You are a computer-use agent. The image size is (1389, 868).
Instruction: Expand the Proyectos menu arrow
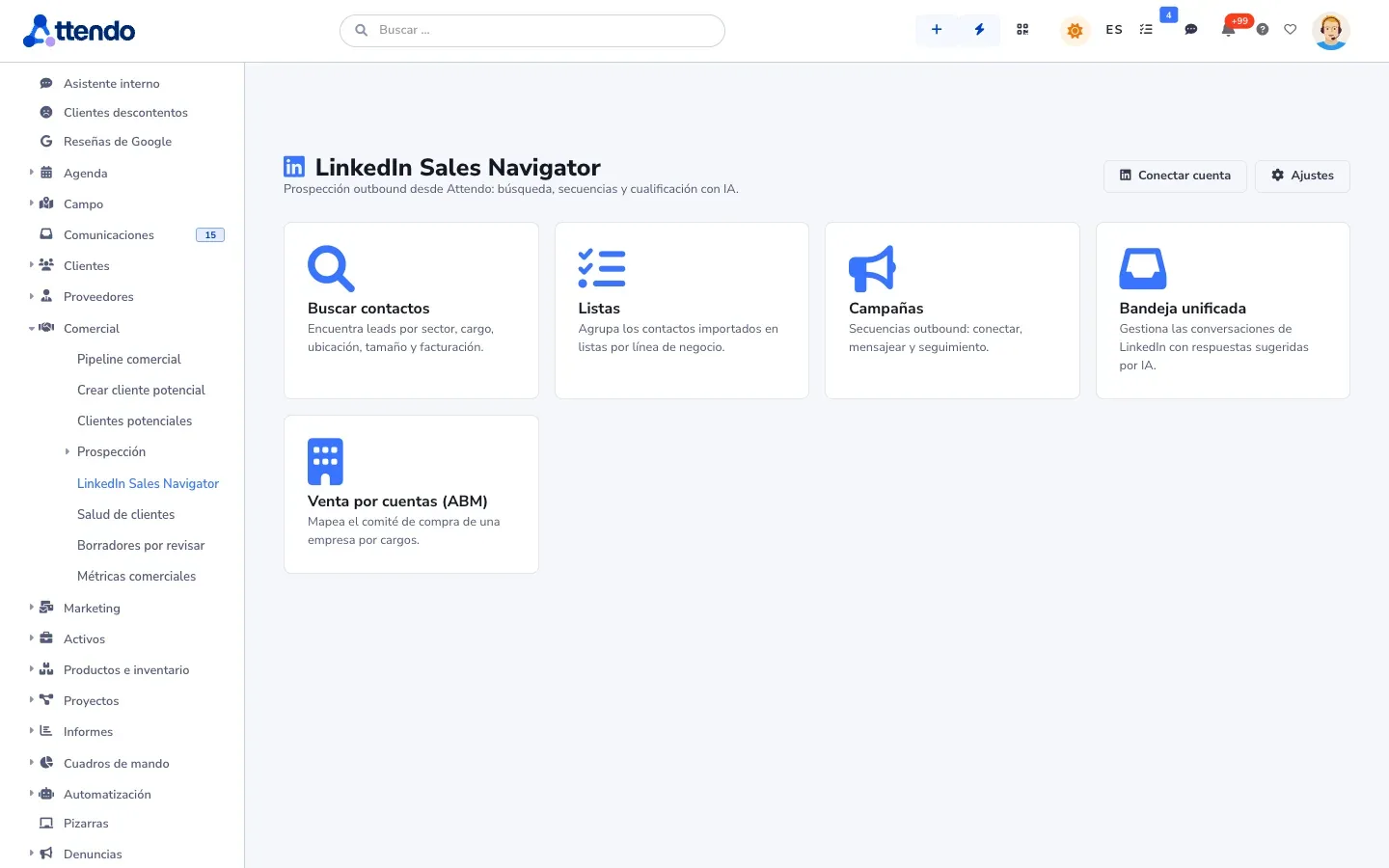[31, 700]
